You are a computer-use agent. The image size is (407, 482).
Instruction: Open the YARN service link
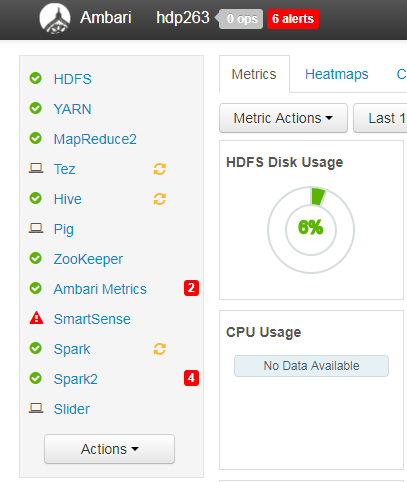(x=72, y=109)
